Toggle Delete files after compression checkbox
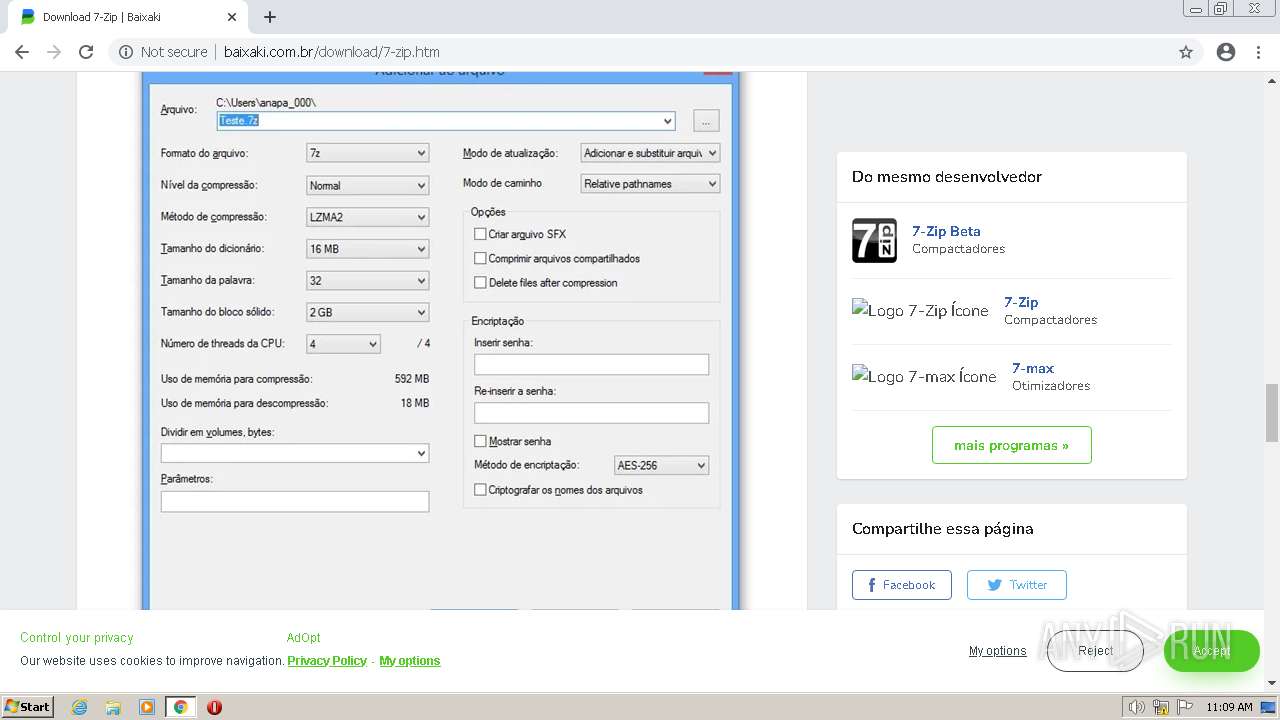The height and width of the screenshot is (720, 1280). 480,283
